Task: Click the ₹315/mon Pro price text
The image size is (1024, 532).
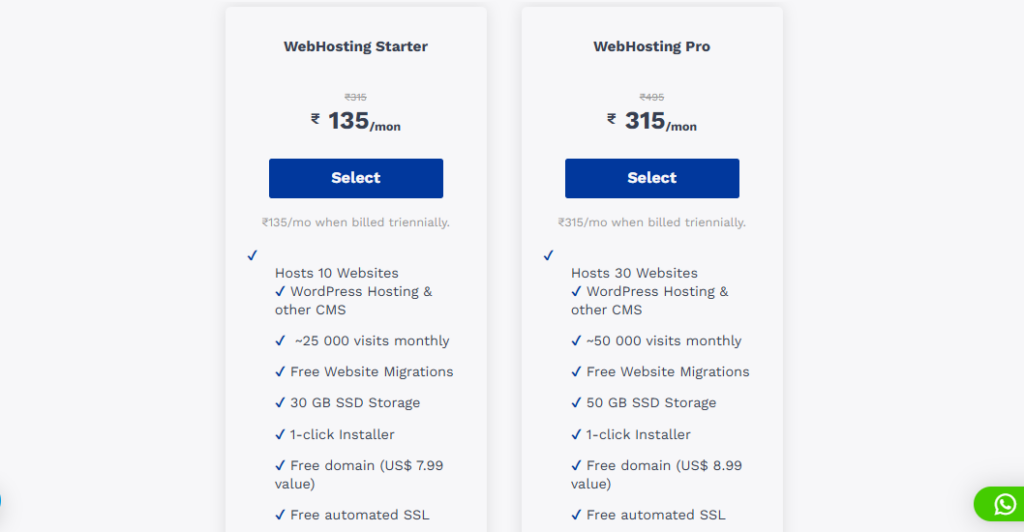Action: 652,121
